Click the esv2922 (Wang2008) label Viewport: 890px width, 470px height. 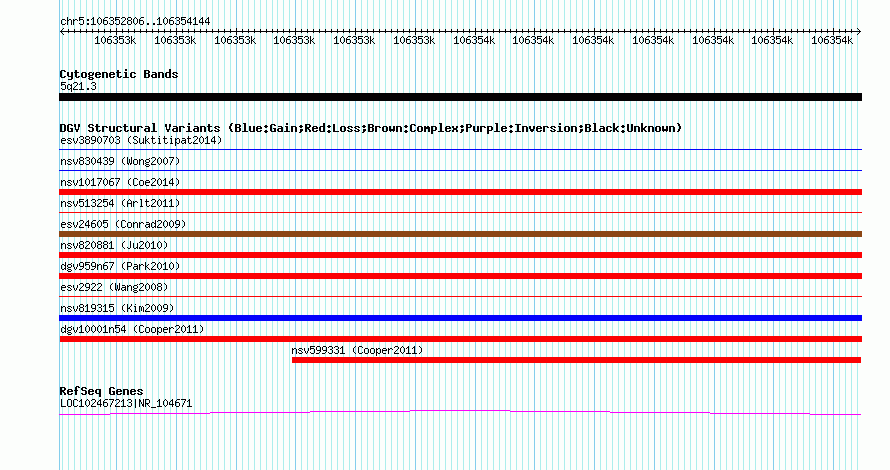[114, 287]
